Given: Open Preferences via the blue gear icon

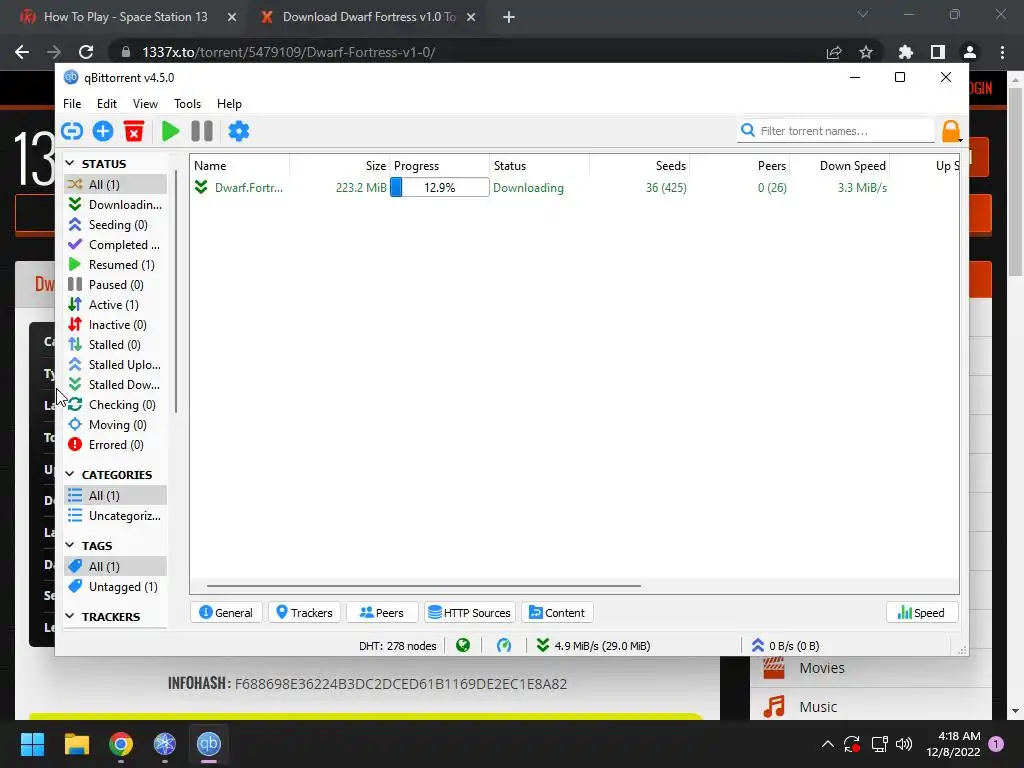Looking at the screenshot, I should point(238,131).
